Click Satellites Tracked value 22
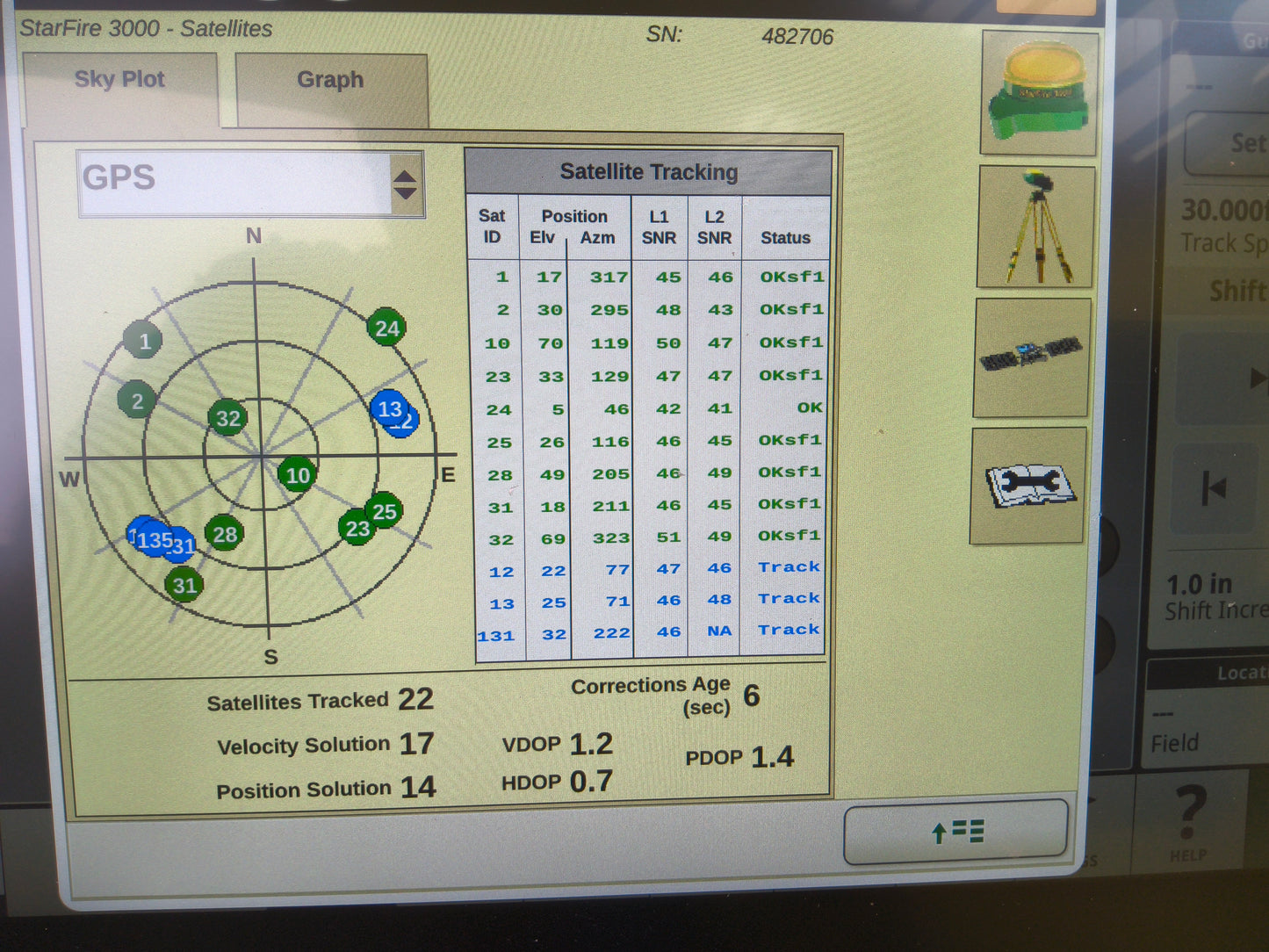The width and height of the screenshot is (1269, 952). [415, 699]
